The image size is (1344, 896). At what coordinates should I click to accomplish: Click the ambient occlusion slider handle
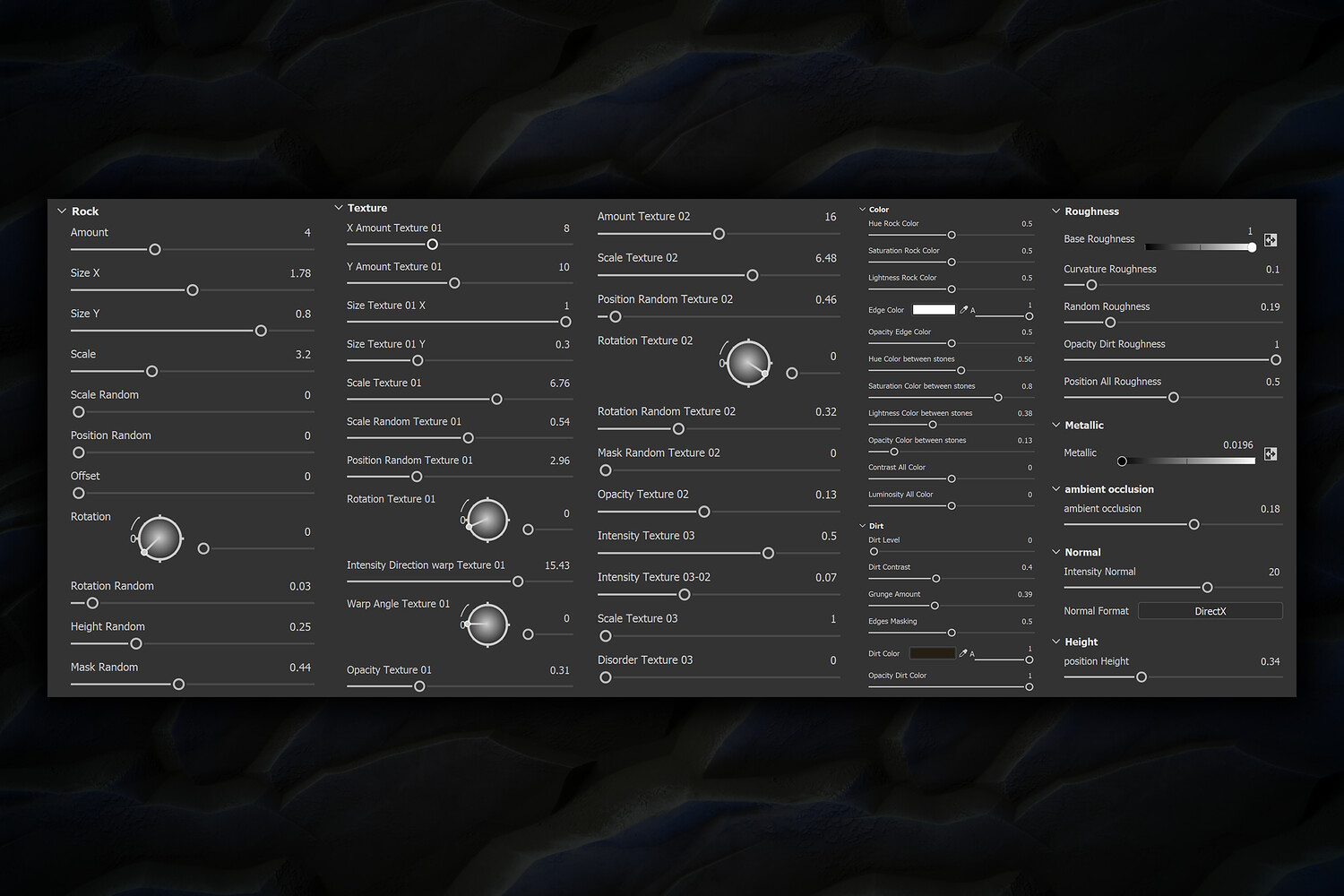pyautogui.click(x=1193, y=524)
